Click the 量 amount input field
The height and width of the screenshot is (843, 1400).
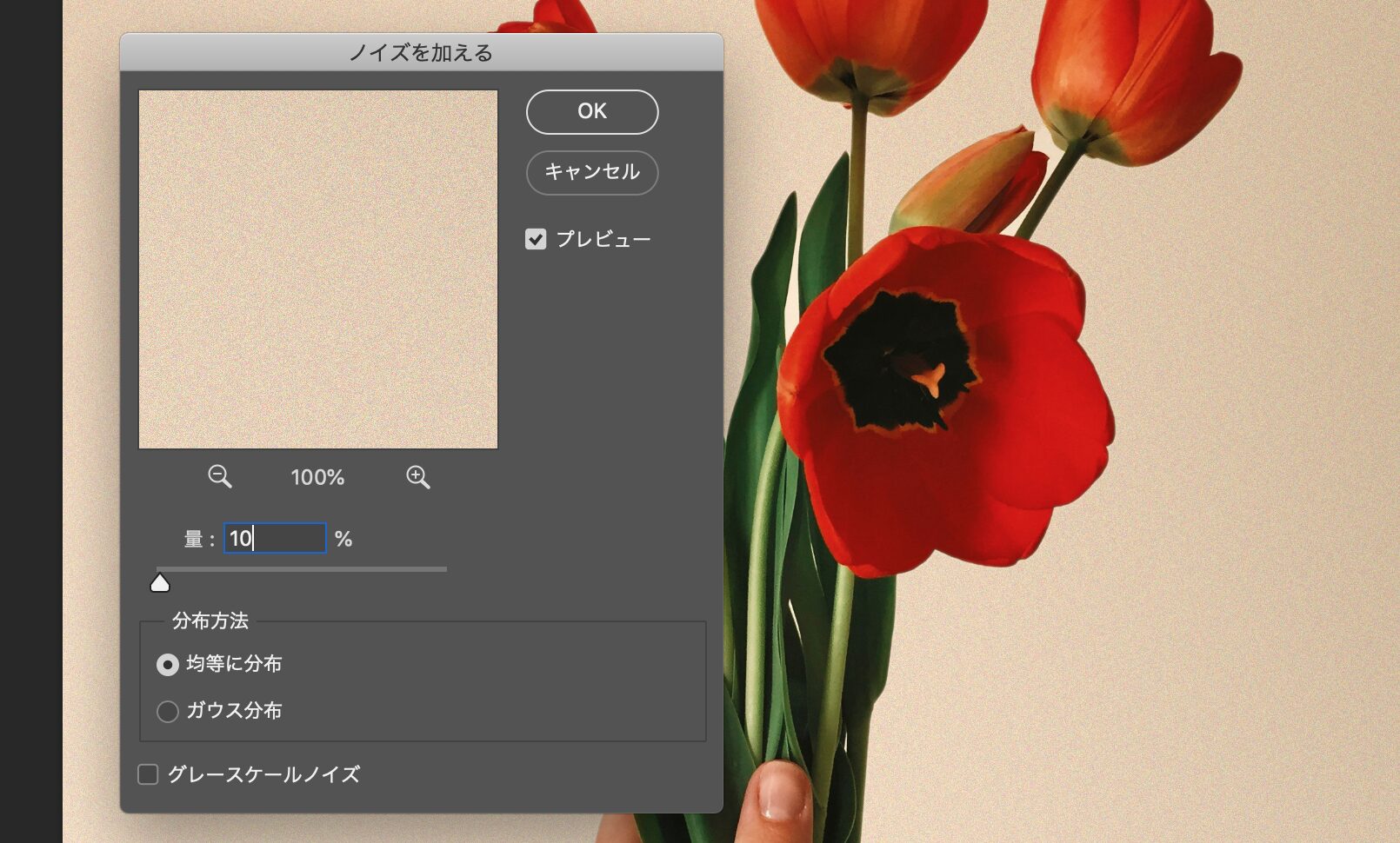click(x=275, y=538)
